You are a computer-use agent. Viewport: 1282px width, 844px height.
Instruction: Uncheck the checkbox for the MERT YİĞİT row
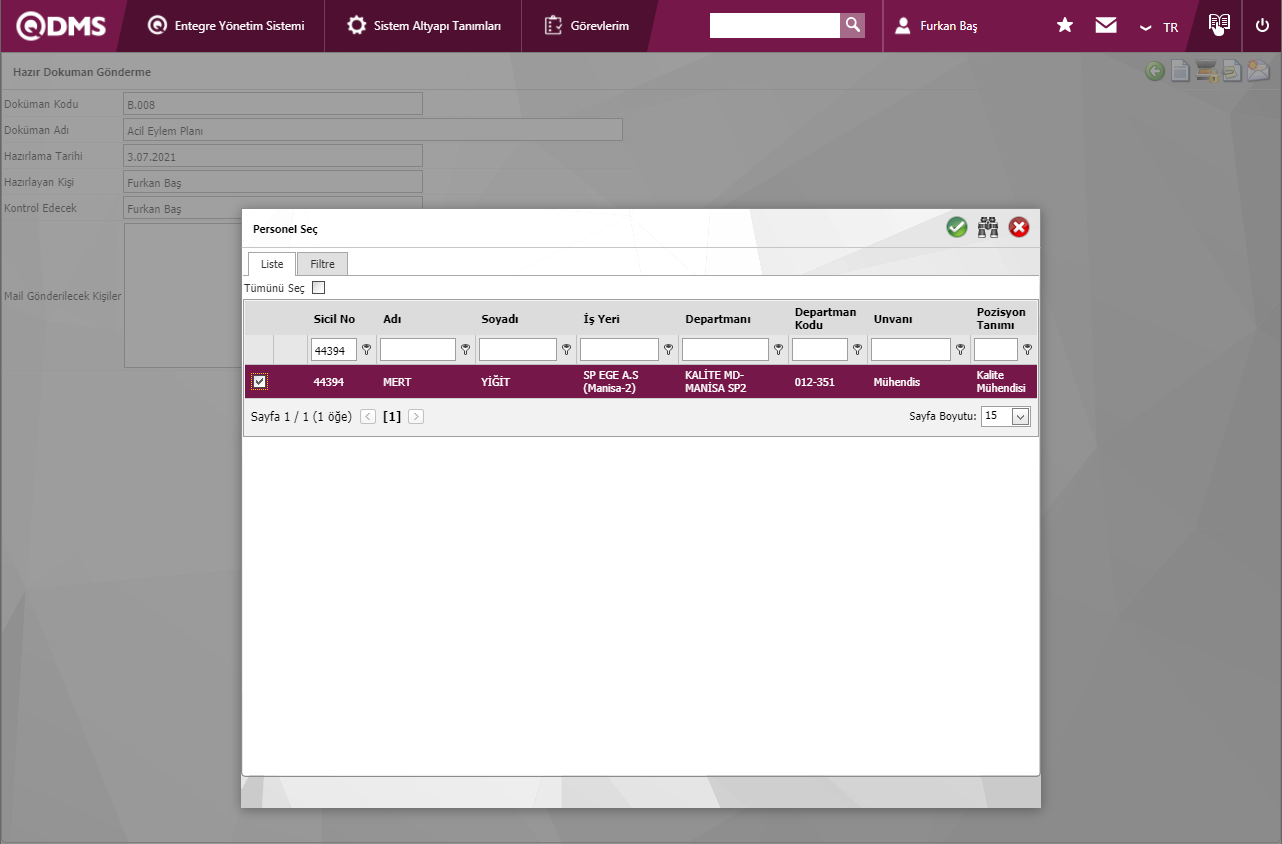tap(260, 381)
